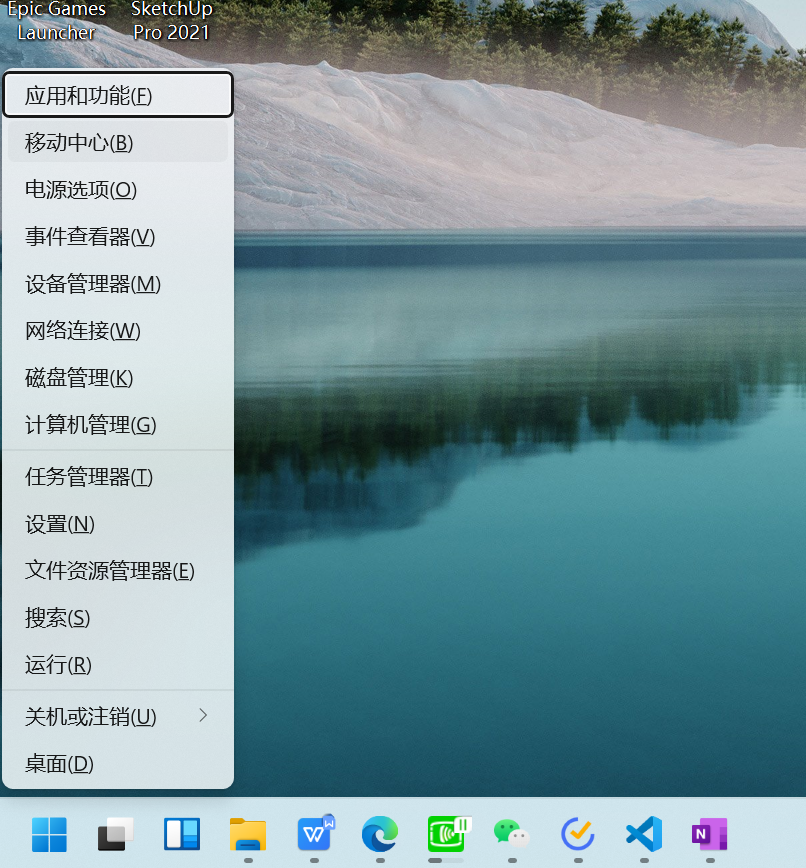Open Microsoft Edge browser
The image size is (806, 868).
(x=380, y=834)
